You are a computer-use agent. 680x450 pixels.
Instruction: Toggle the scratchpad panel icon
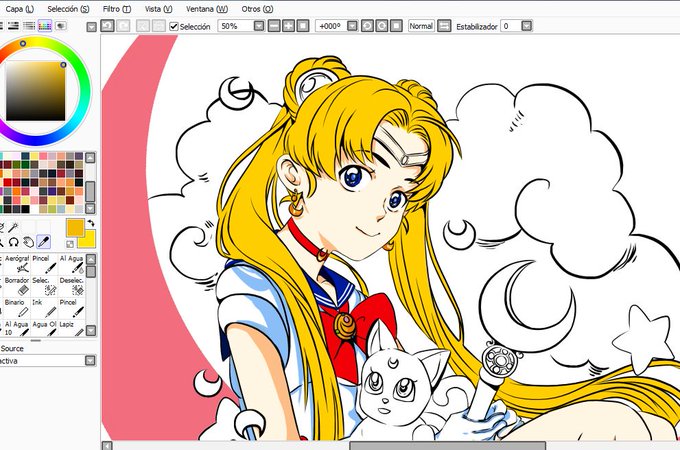coord(61,26)
